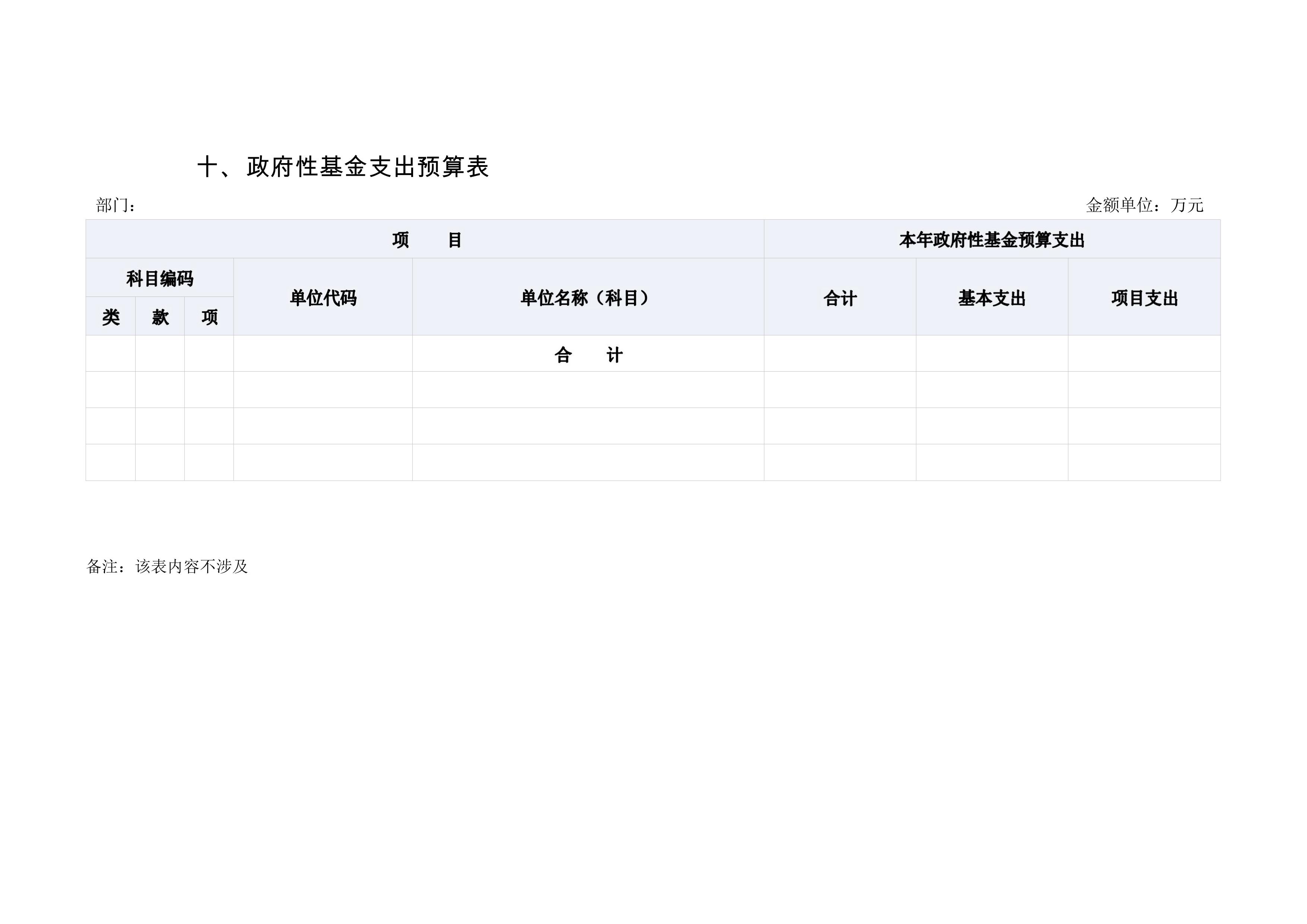Click the note 备注:该表内容不涉及
The height and width of the screenshot is (924, 1307).
pos(167,566)
